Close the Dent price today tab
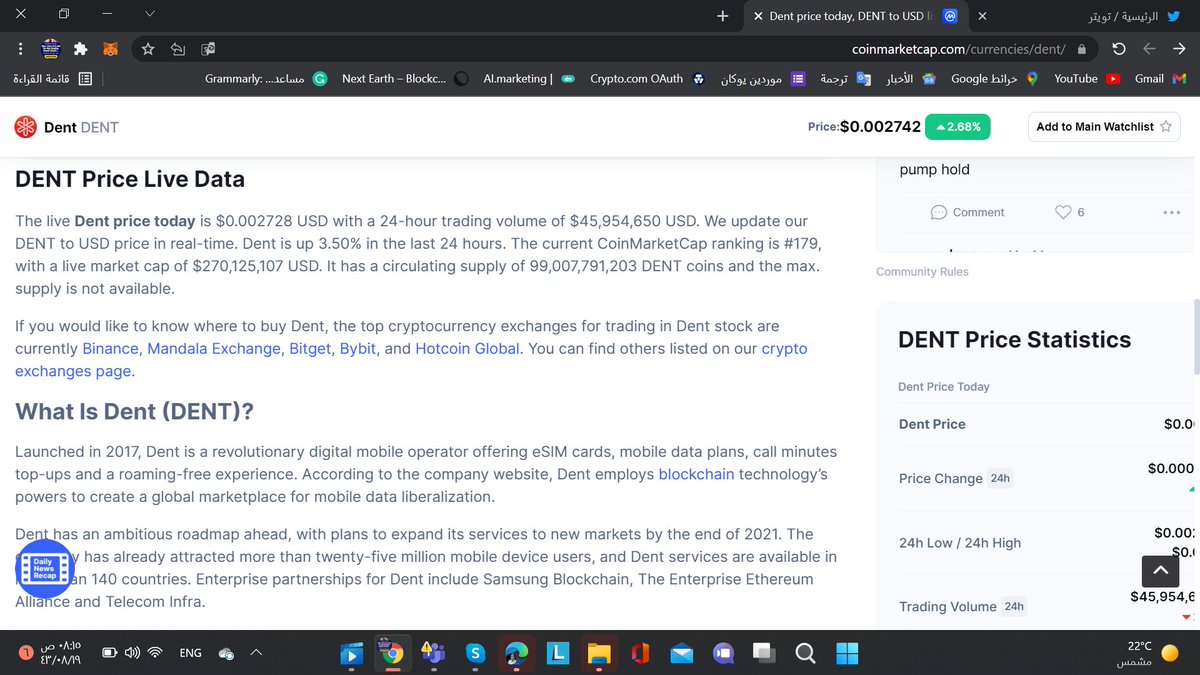The height and width of the screenshot is (675, 1200). [757, 16]
